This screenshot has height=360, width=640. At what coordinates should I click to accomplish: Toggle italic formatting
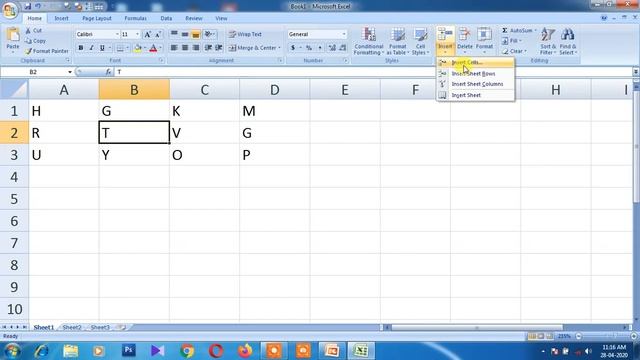click(x=91, y=48)
